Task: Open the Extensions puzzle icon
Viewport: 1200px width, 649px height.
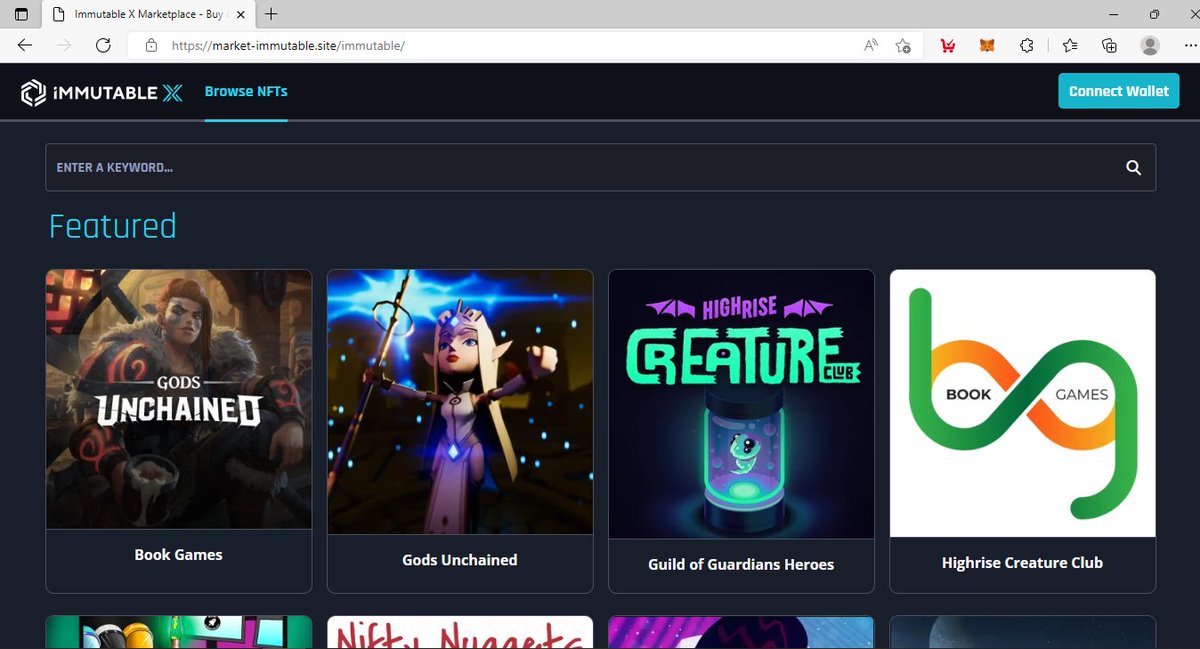Action: pos(1027,45)
